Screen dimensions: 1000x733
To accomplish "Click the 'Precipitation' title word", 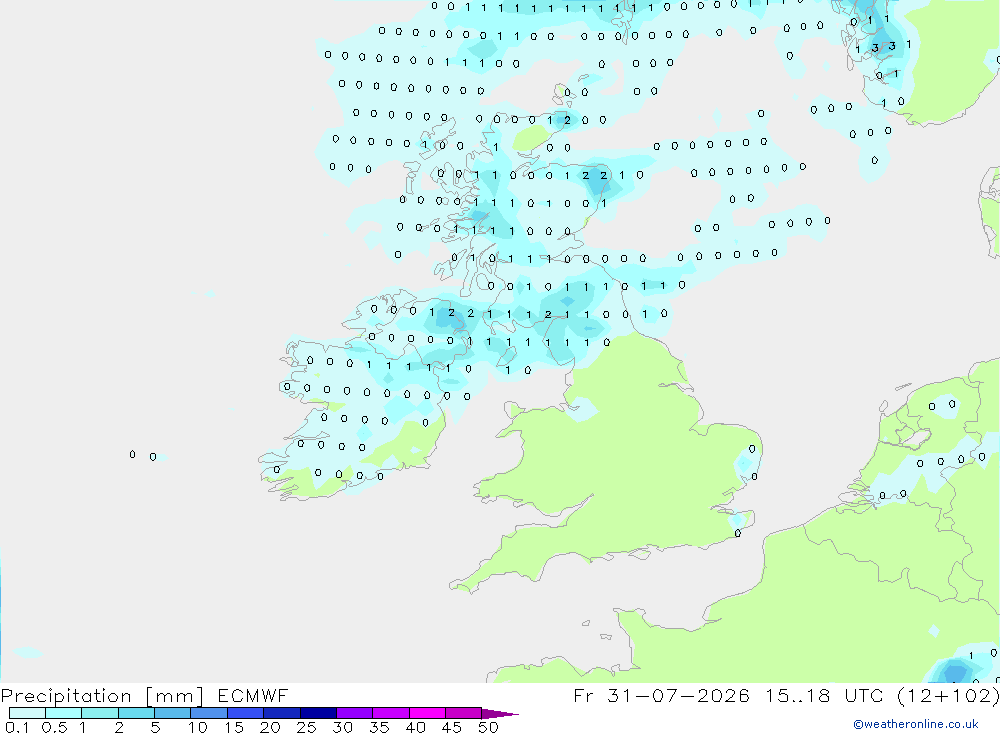I will click(66, 696).
